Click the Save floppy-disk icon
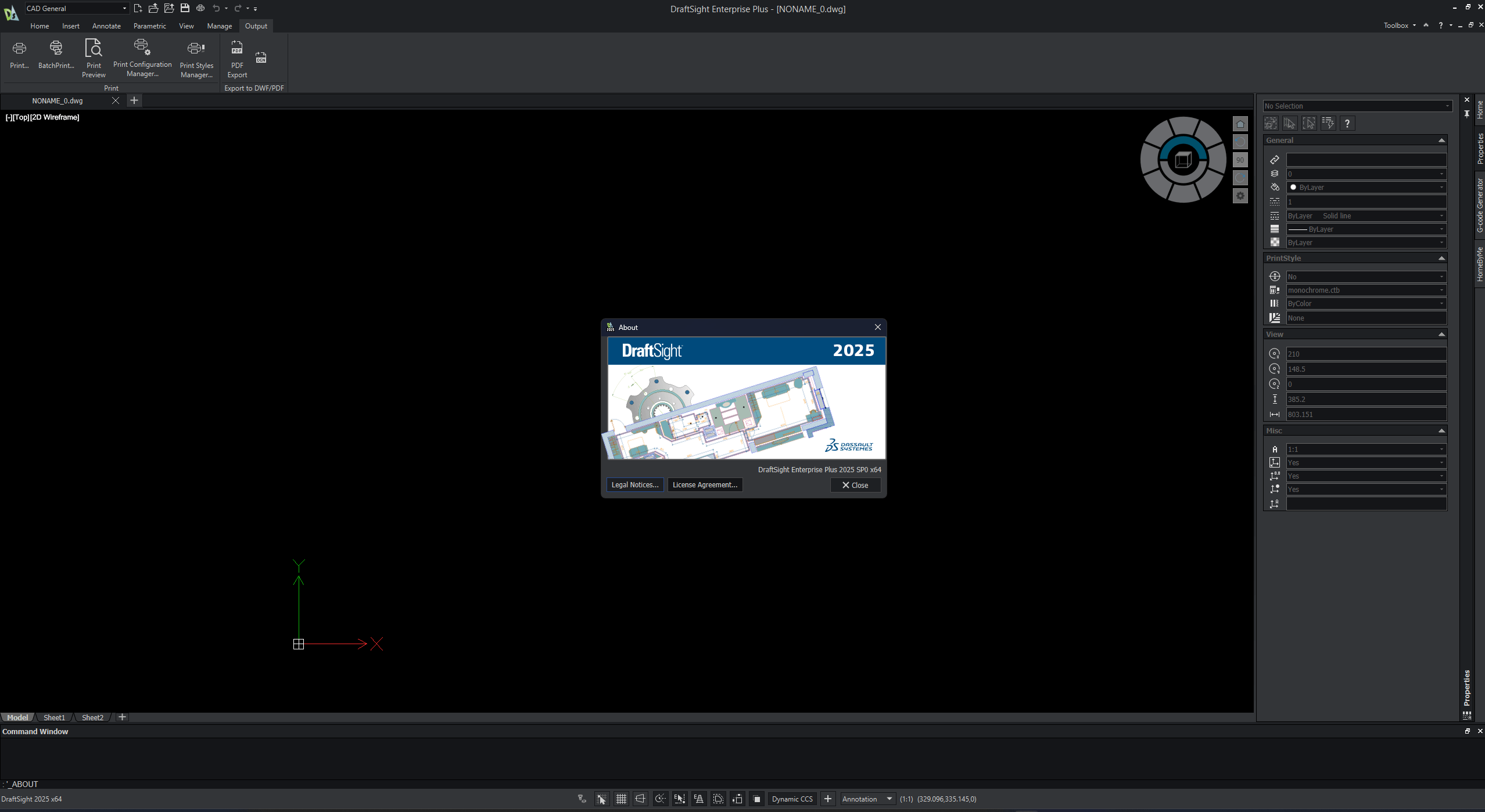 [185, 8]
